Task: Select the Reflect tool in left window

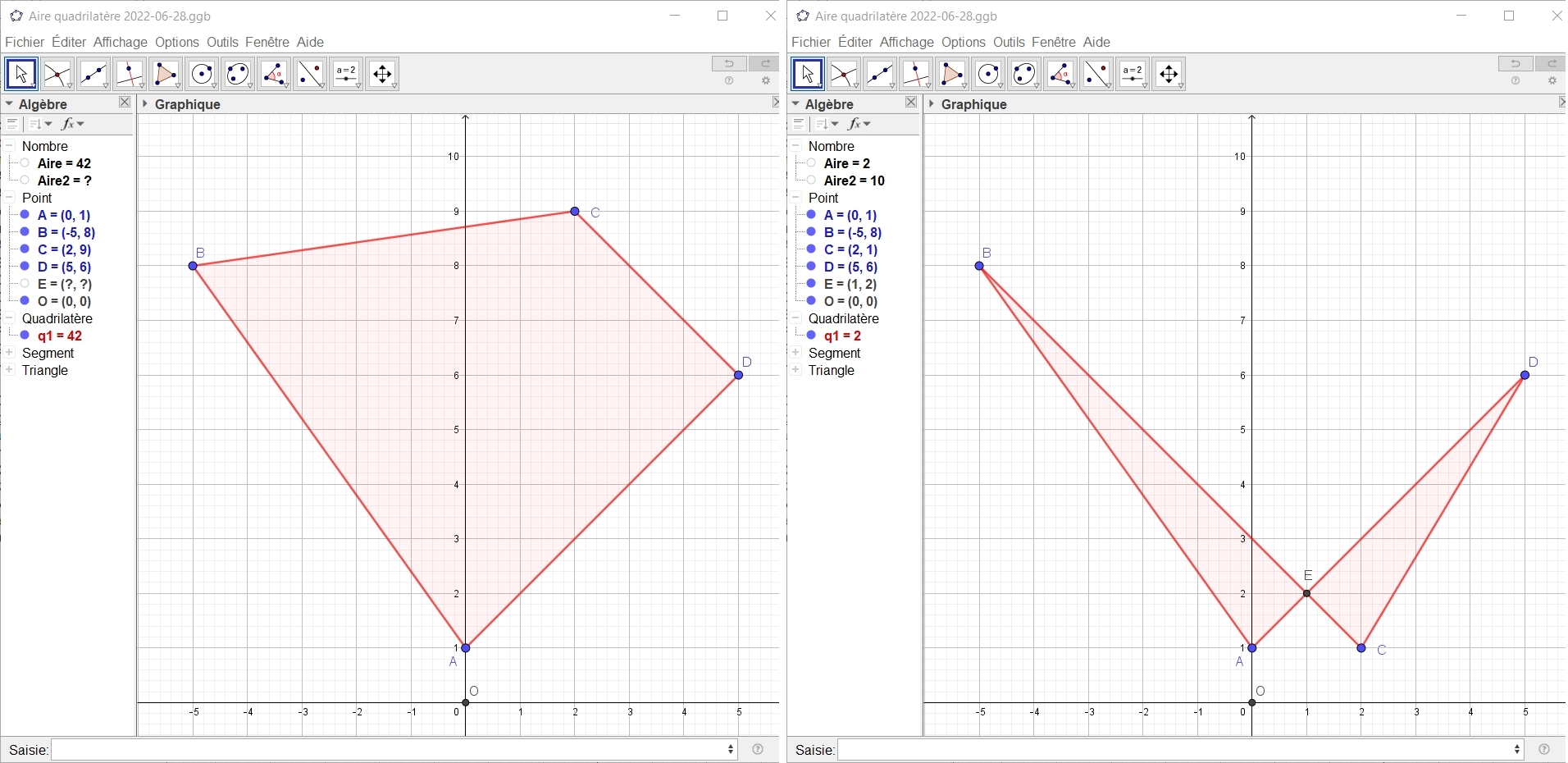Action: 310,74
